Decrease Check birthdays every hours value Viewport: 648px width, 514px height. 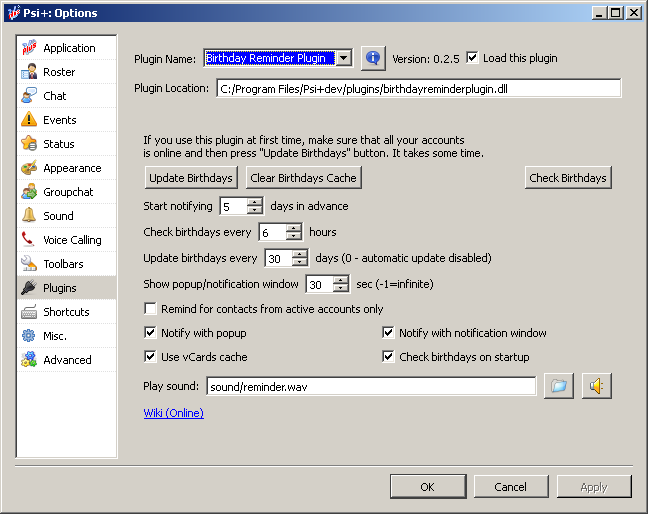(293, 236)
